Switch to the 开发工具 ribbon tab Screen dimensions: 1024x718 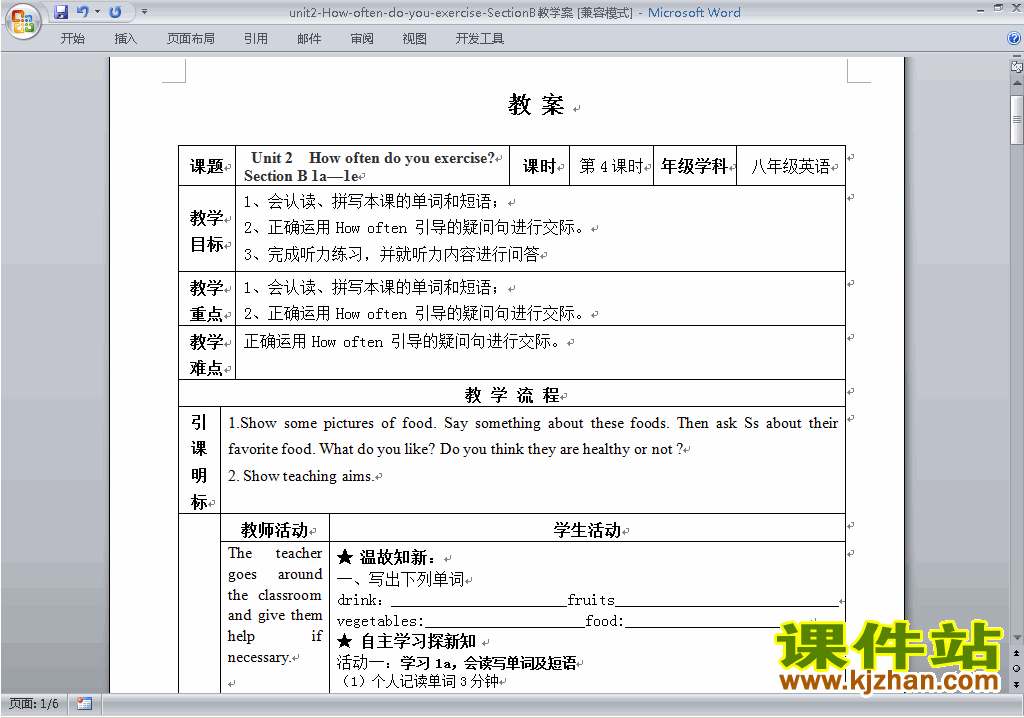pos(479,39)
